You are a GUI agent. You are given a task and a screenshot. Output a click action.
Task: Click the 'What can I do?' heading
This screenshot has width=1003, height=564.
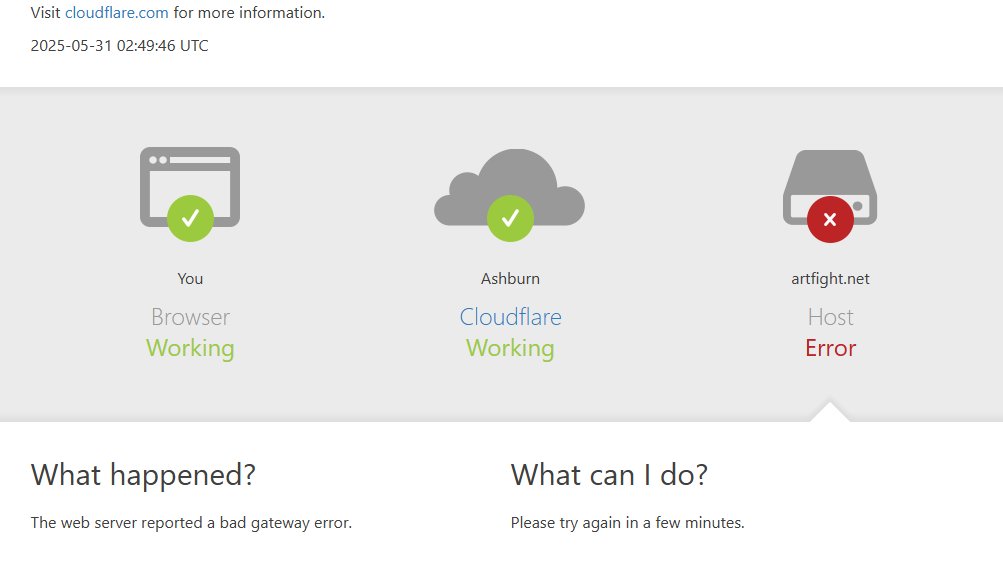tap(609, 475)
